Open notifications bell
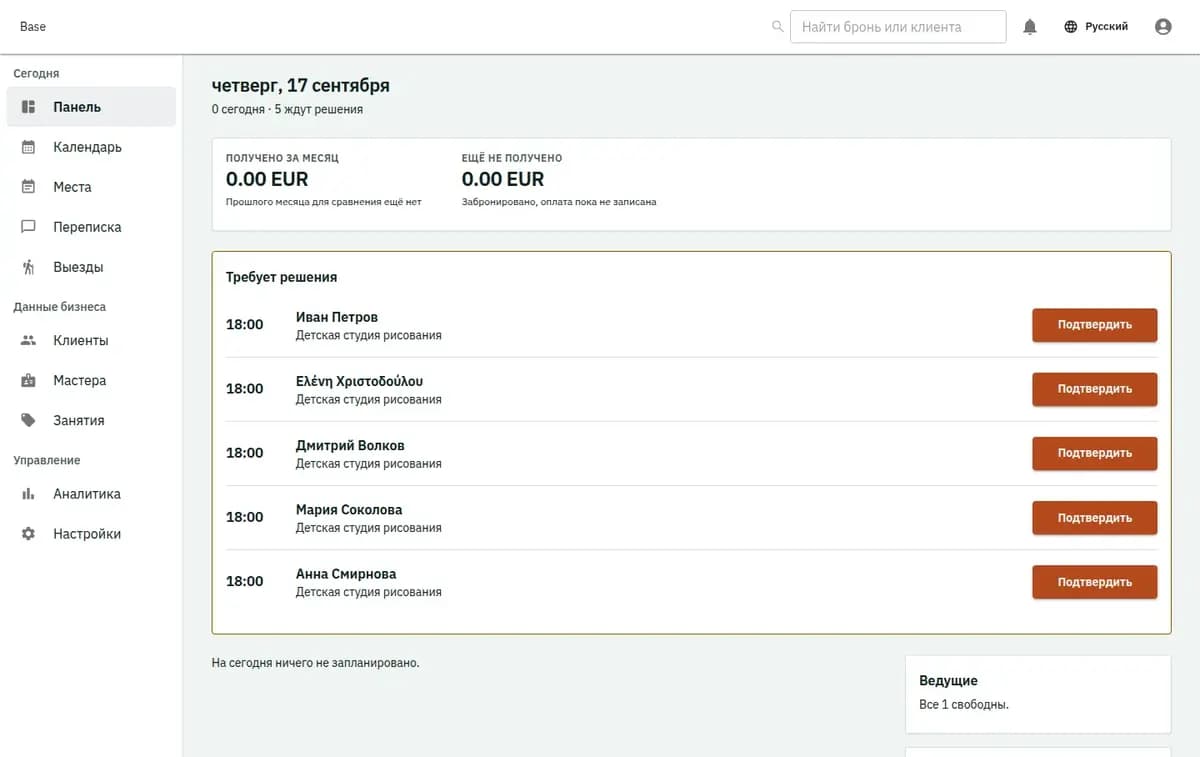Image resolution: width=1200 pixels, height=757 pixels. click(x=1030, y=27)
